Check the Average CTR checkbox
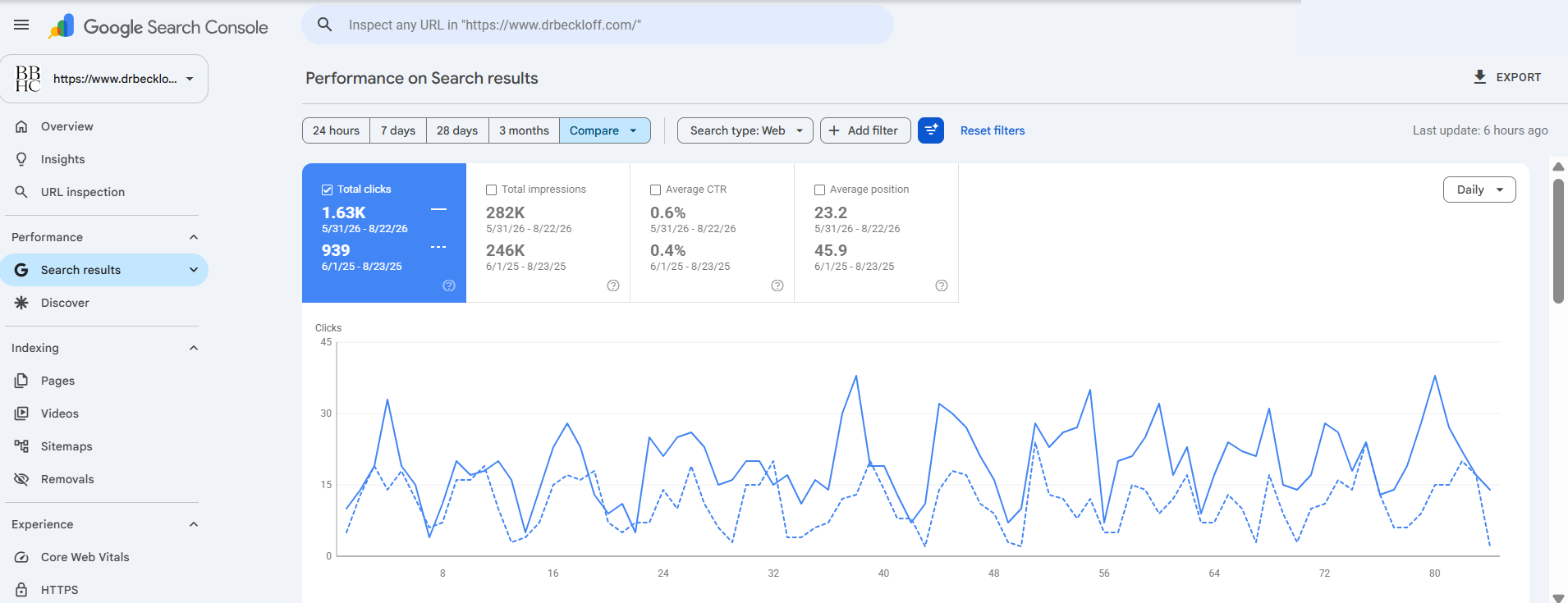Image resolution: width=1568 pixels, height=603 pixels. (x=655, y=190)
